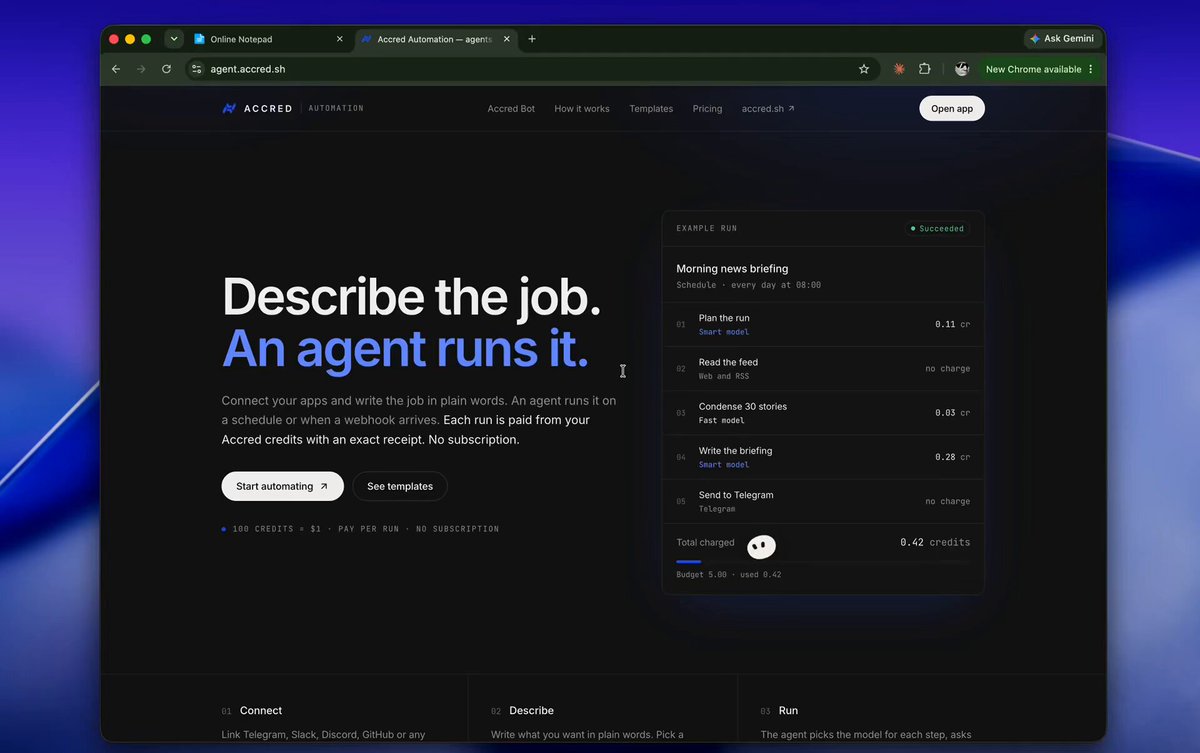Select the Send to Telegram step

(823, 501)
